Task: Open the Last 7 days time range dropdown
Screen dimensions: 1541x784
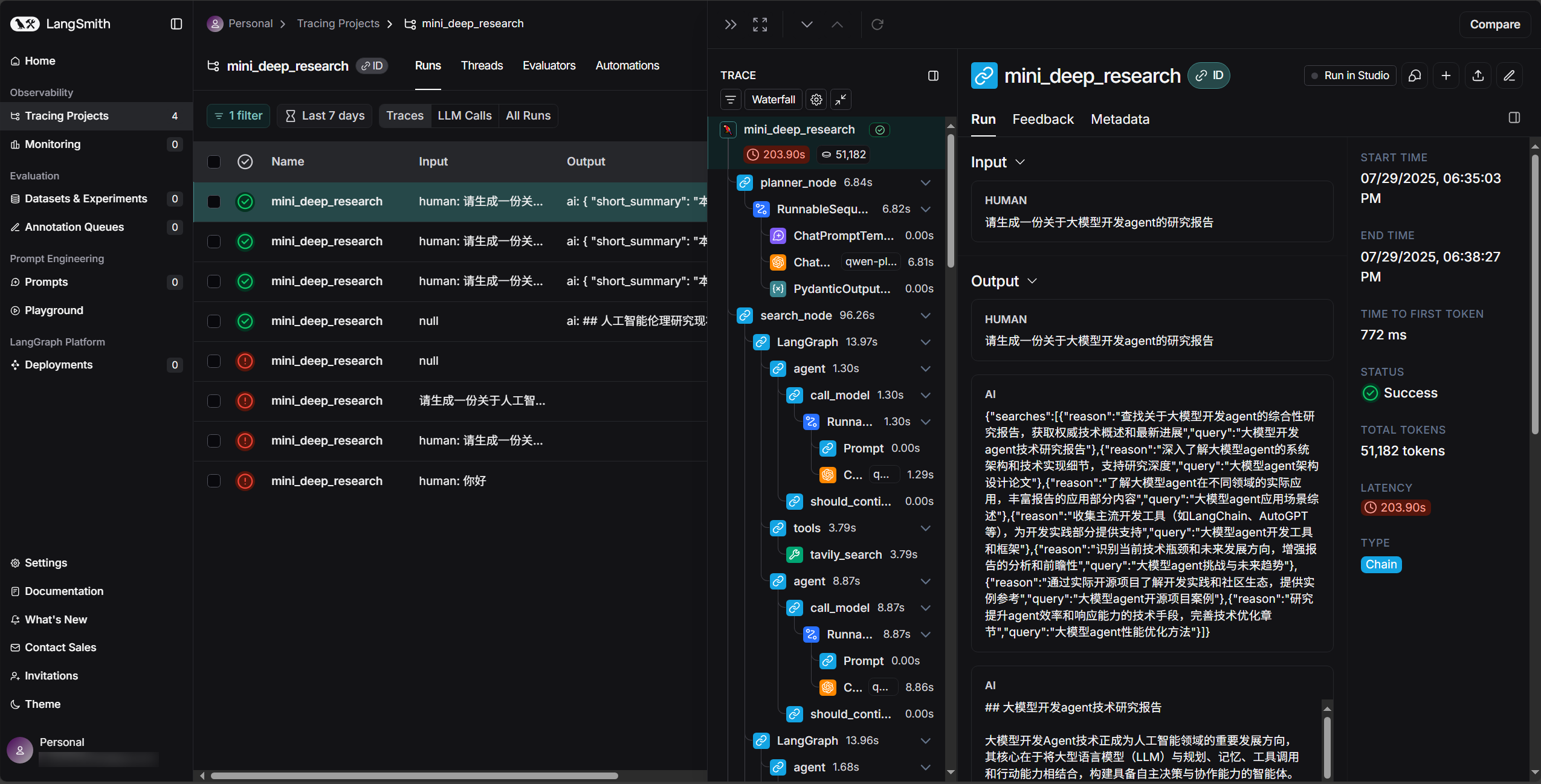Action: 325,116
